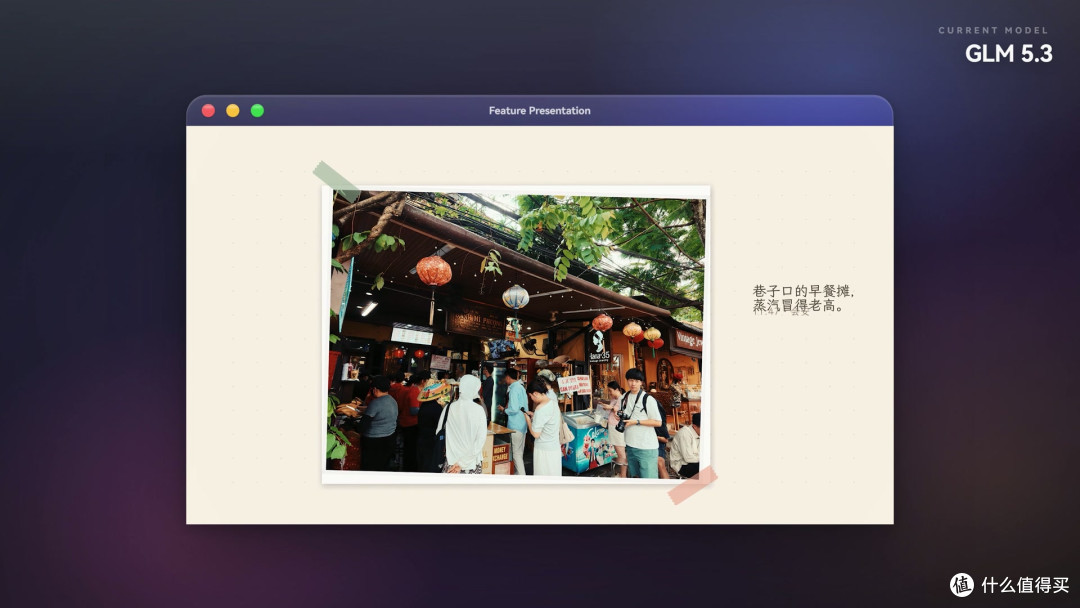Click the blue-and-white lantern in photo
Screen dimensions: 1080x608
tap(515, 297)
